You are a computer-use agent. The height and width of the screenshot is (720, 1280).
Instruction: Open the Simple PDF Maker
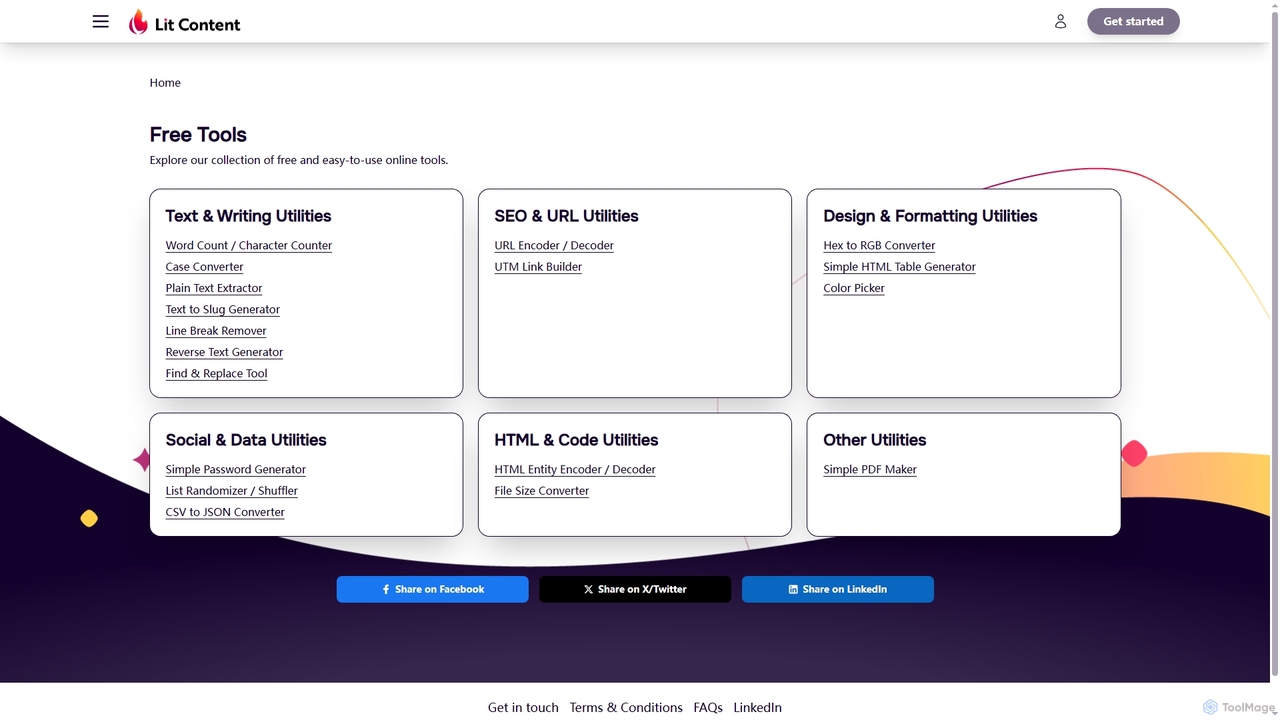coord(870,469)
